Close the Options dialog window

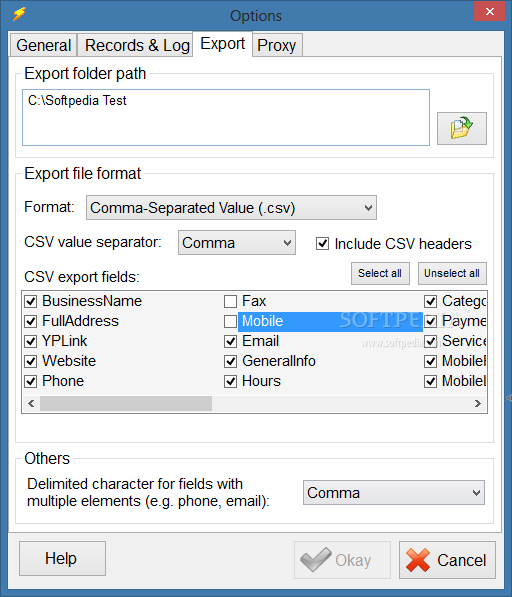point(490,11)
